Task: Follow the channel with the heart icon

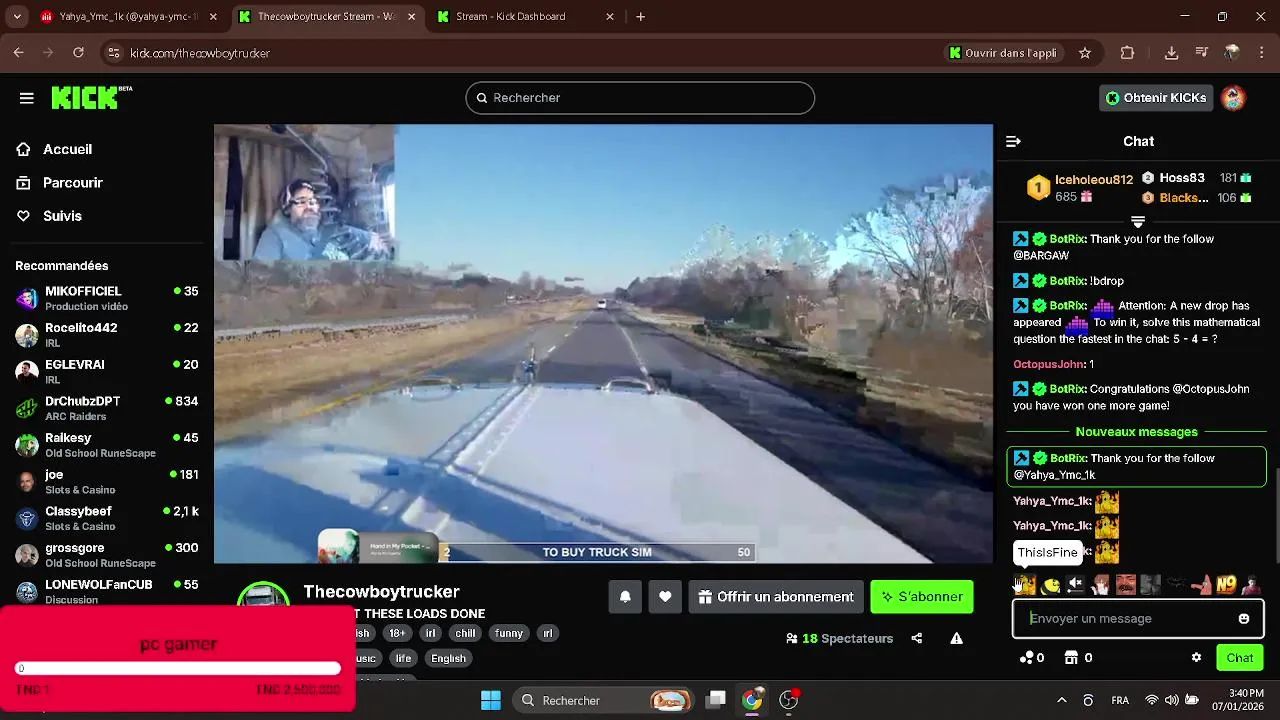Action: tap(665, 597)
